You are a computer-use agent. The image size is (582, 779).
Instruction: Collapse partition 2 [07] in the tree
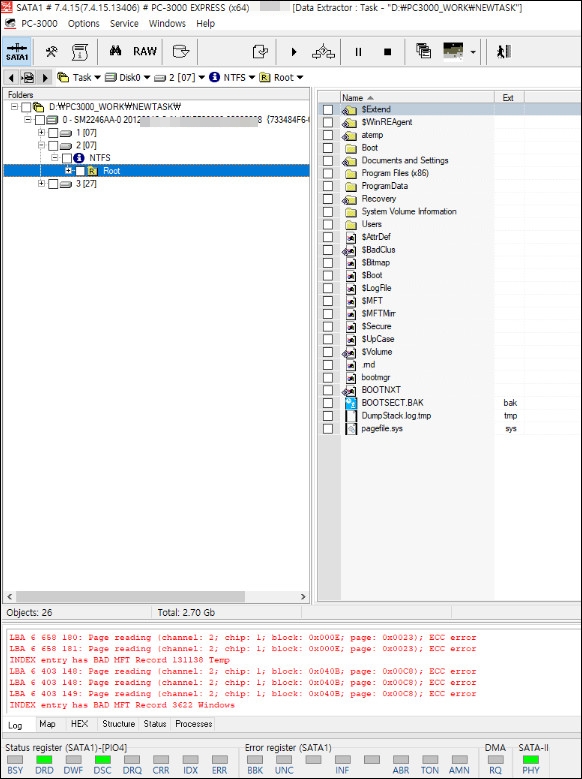point(41,145)
